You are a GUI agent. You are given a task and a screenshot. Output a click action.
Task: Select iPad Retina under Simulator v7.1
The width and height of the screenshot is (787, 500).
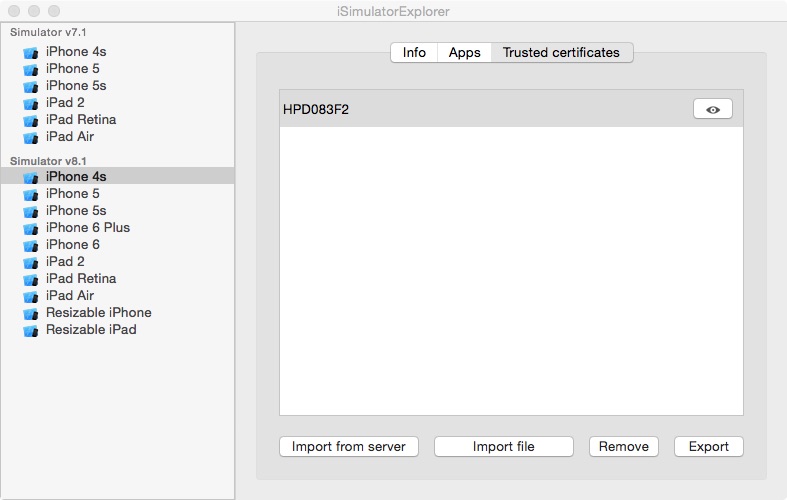[x=117, y=120]
